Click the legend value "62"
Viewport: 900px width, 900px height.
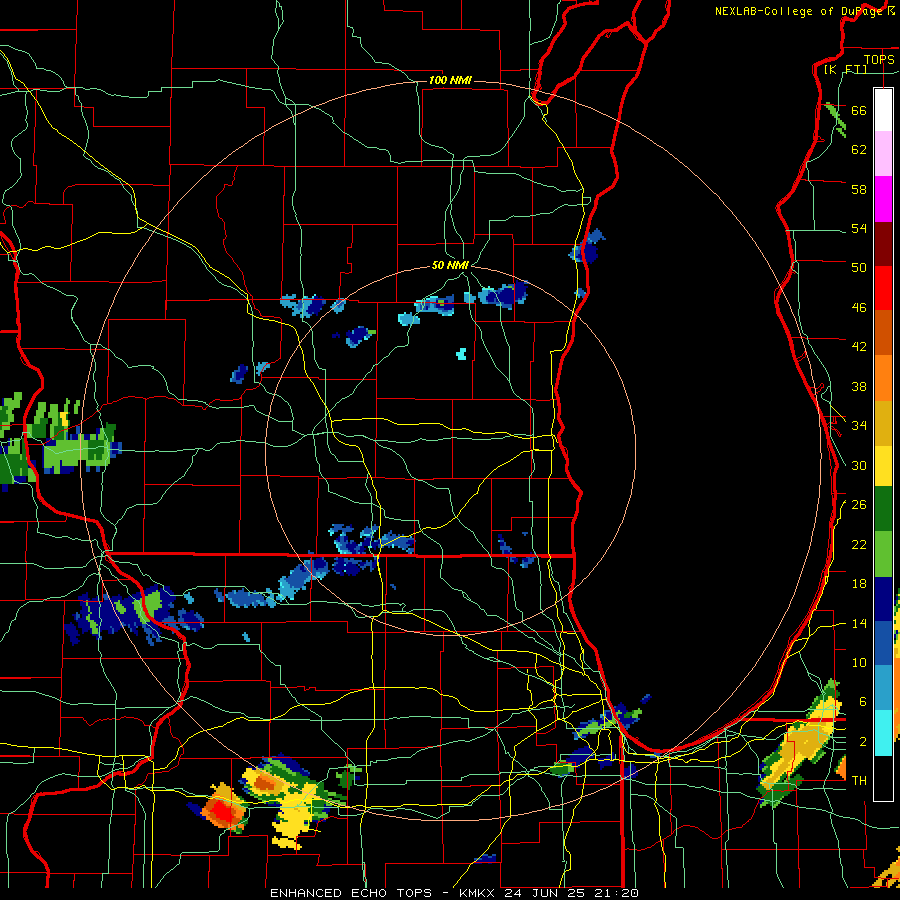(859, 150)
